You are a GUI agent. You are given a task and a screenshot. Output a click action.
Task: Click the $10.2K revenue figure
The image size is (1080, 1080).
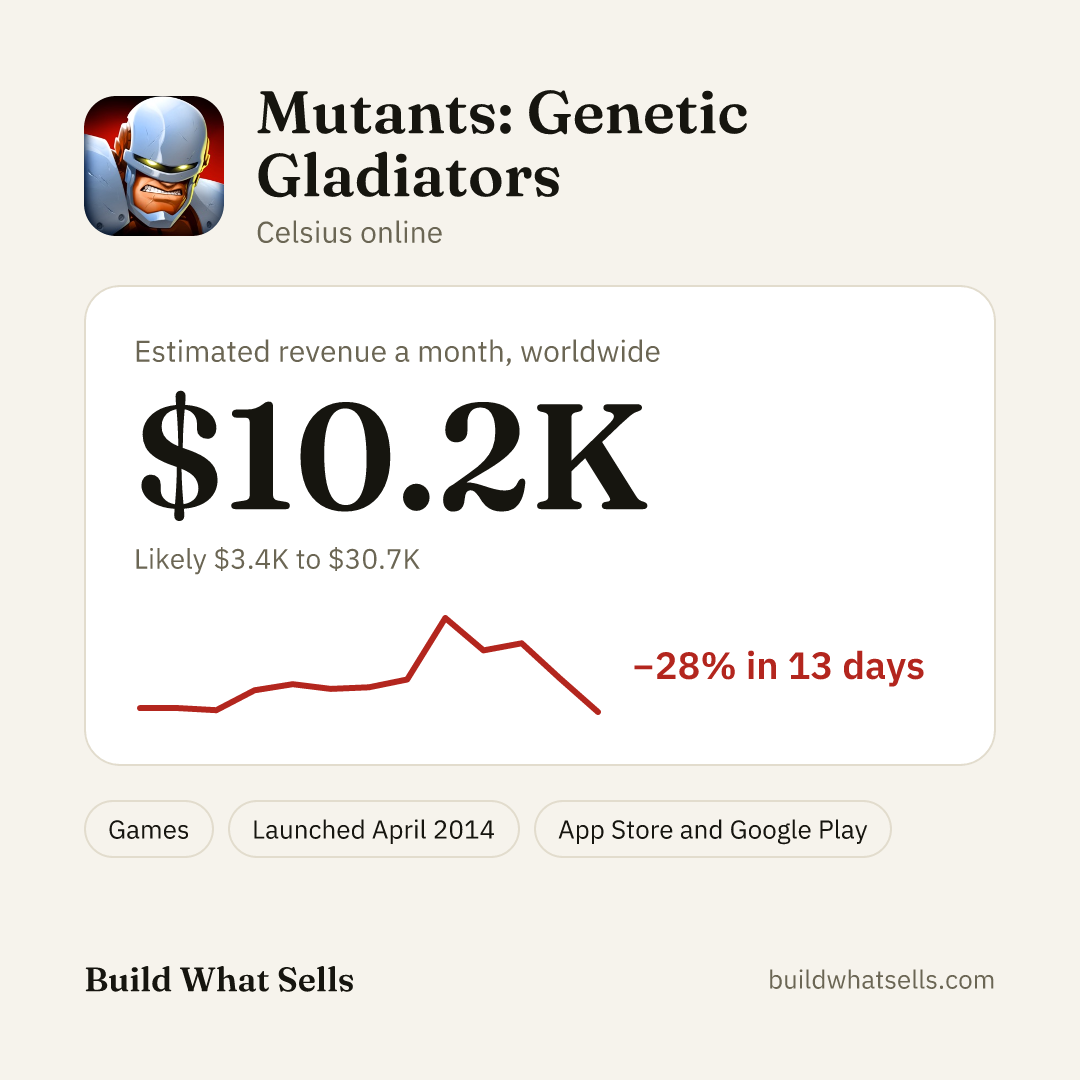click(393, 455)
